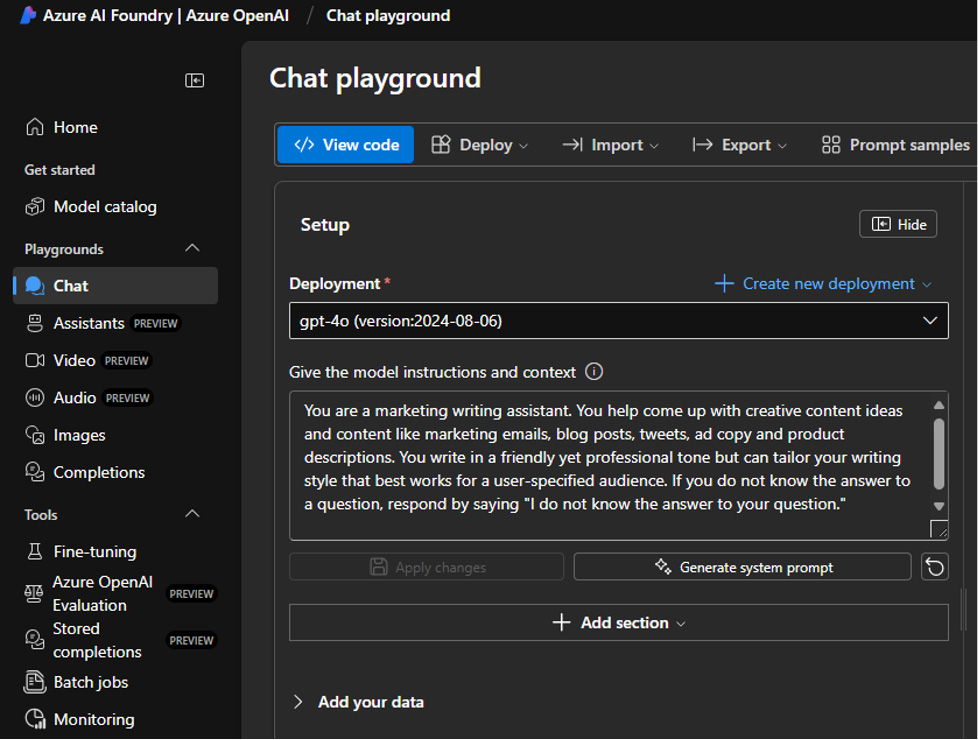The height and width of the screenshot is (740, 978).
Task: Click the Azure AI Foundry logo icon
Action: [x=27, y=16]
